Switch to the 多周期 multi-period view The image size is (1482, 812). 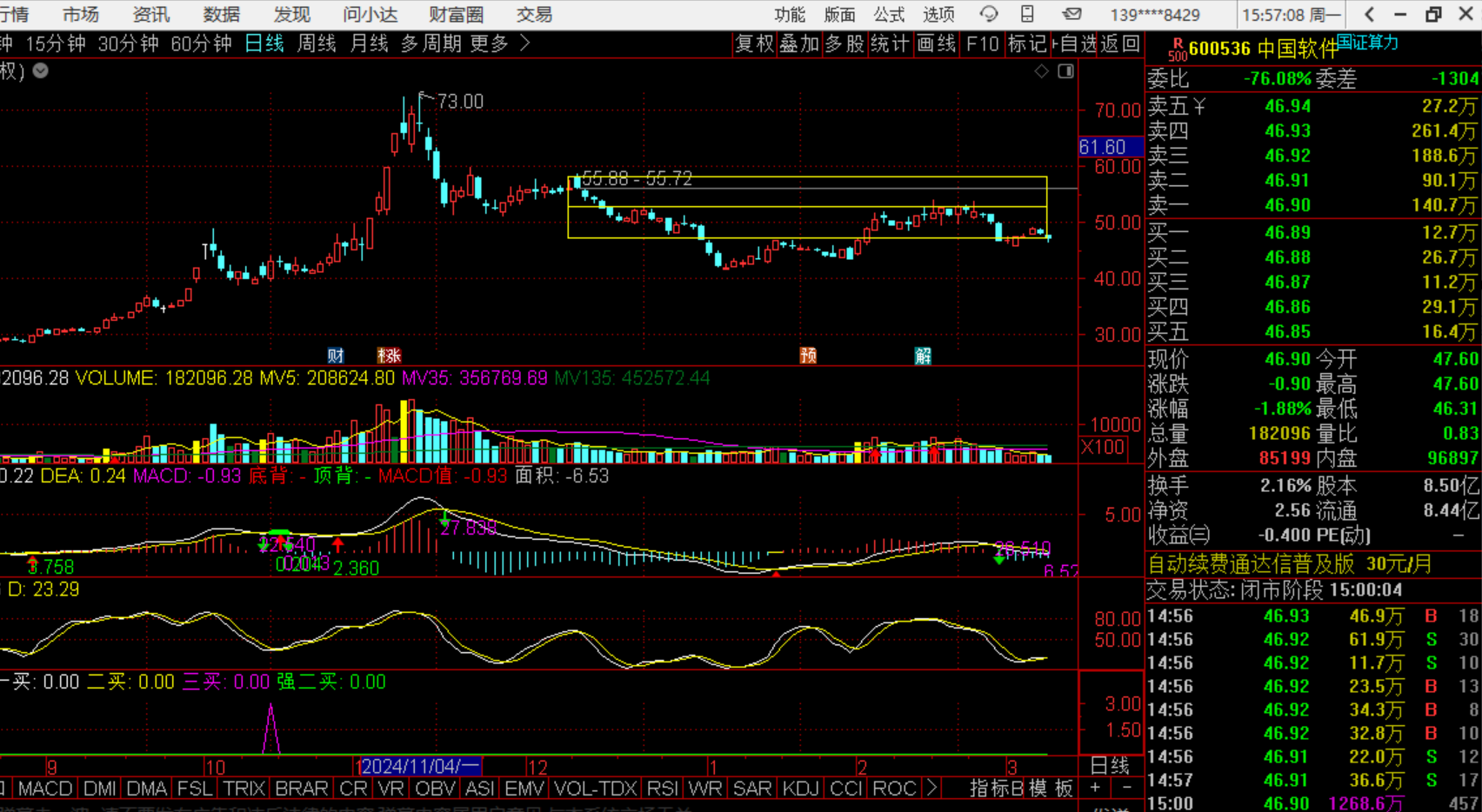[x=431, y=43]
